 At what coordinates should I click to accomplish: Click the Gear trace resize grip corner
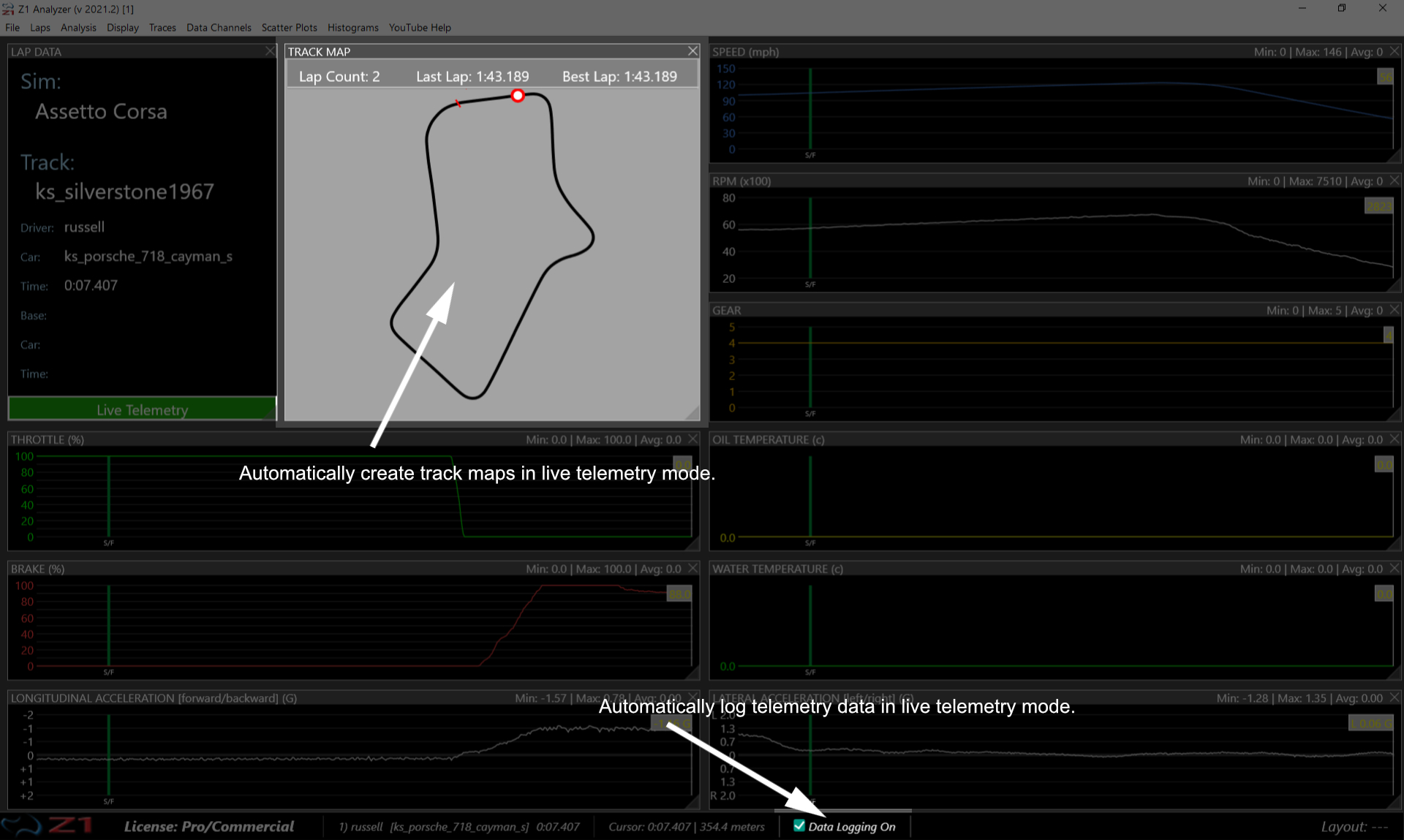tap(1394, 415)
